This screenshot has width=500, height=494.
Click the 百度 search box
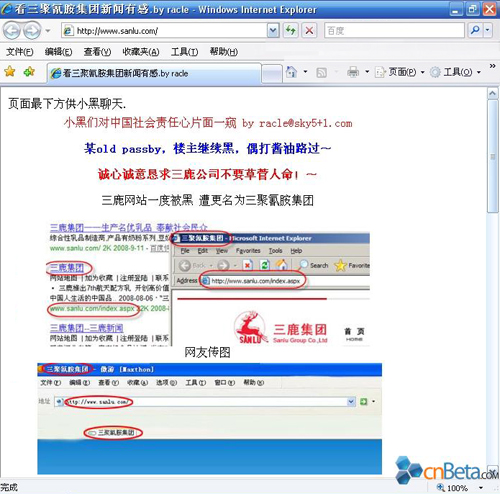click(x=394, y=31)
